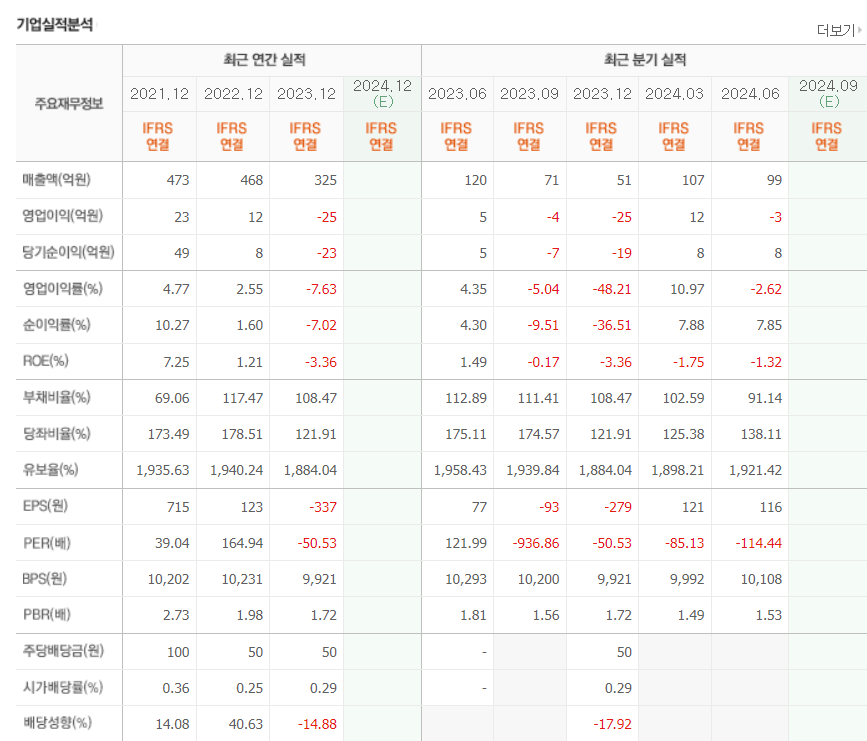The height and width of the screenshot is (741, 867).
Task: Select the ROE(%) row label
Action: click(45, 361)
